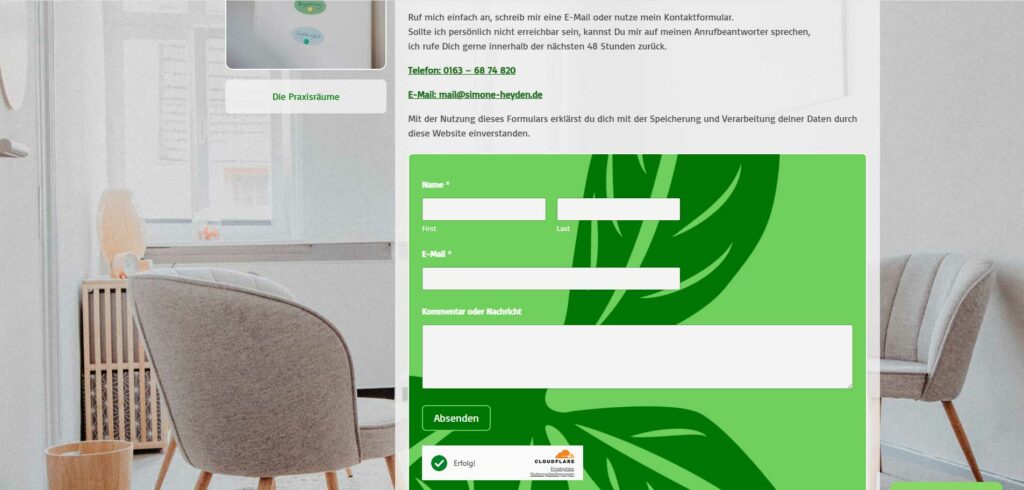Click the green button at bottom right corner

(x=946, y=486)
